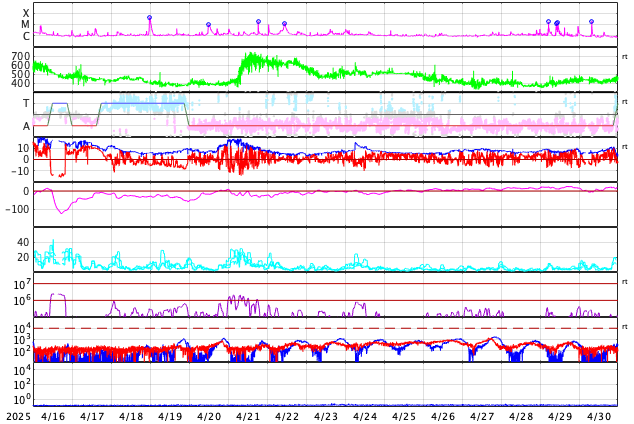Select the 4/23 date label
Viewport: 634px width, 424px height.
click(x=326, y=416)
